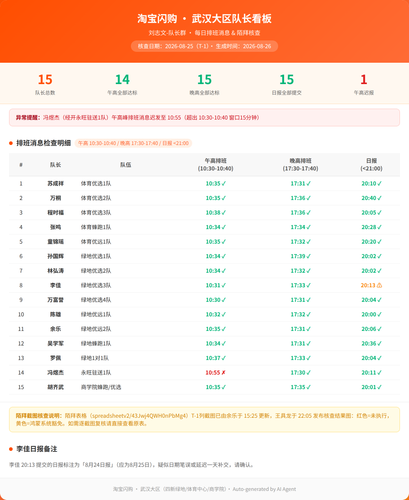The height and width of the screenshot is (500, 409).
Task: Click 余乐 in table row 11
Action: point(55,329)
